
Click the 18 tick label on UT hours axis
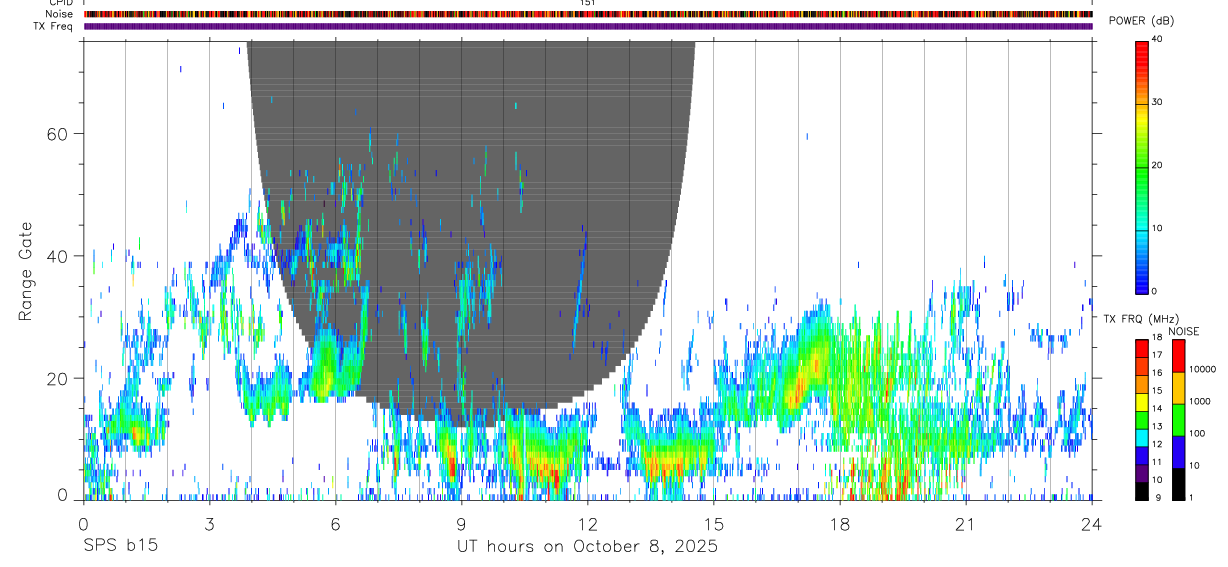840,523
